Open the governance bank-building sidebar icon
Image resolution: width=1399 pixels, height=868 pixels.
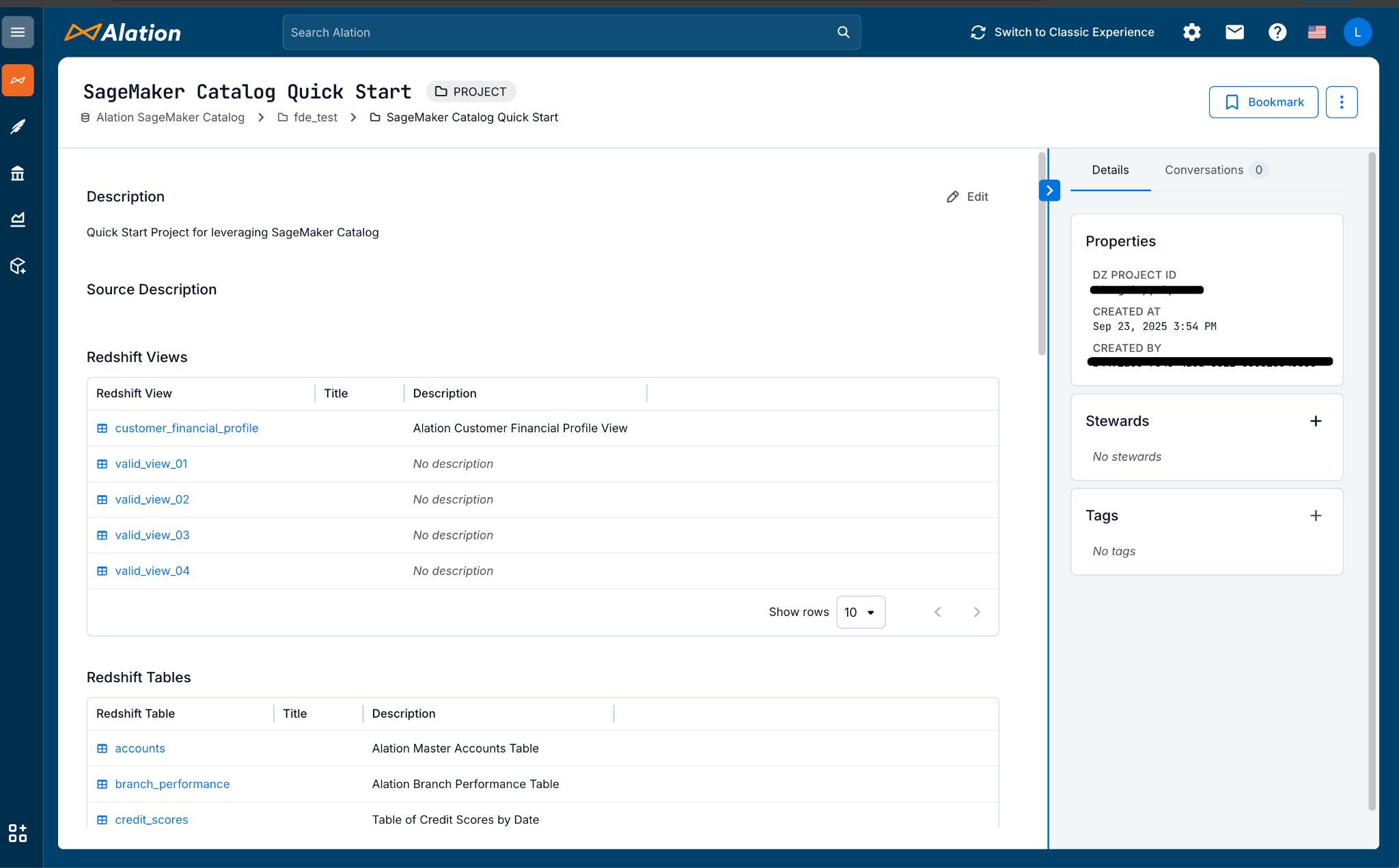18,173
